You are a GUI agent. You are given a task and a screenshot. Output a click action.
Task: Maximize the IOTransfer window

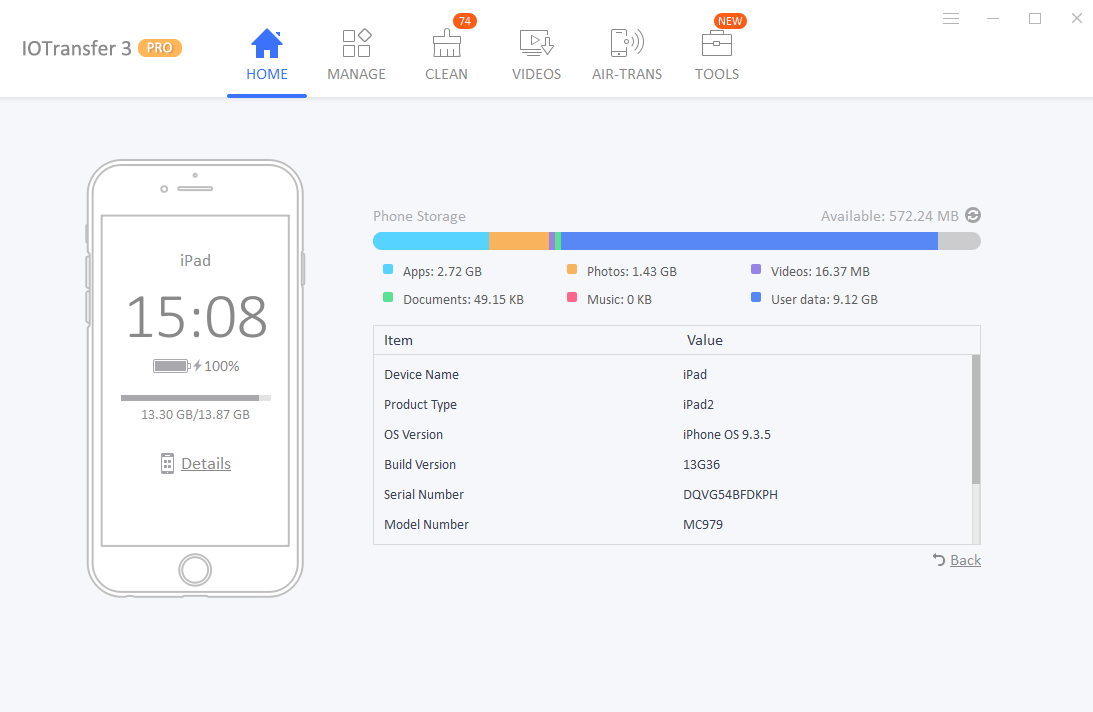point(1035,18)
